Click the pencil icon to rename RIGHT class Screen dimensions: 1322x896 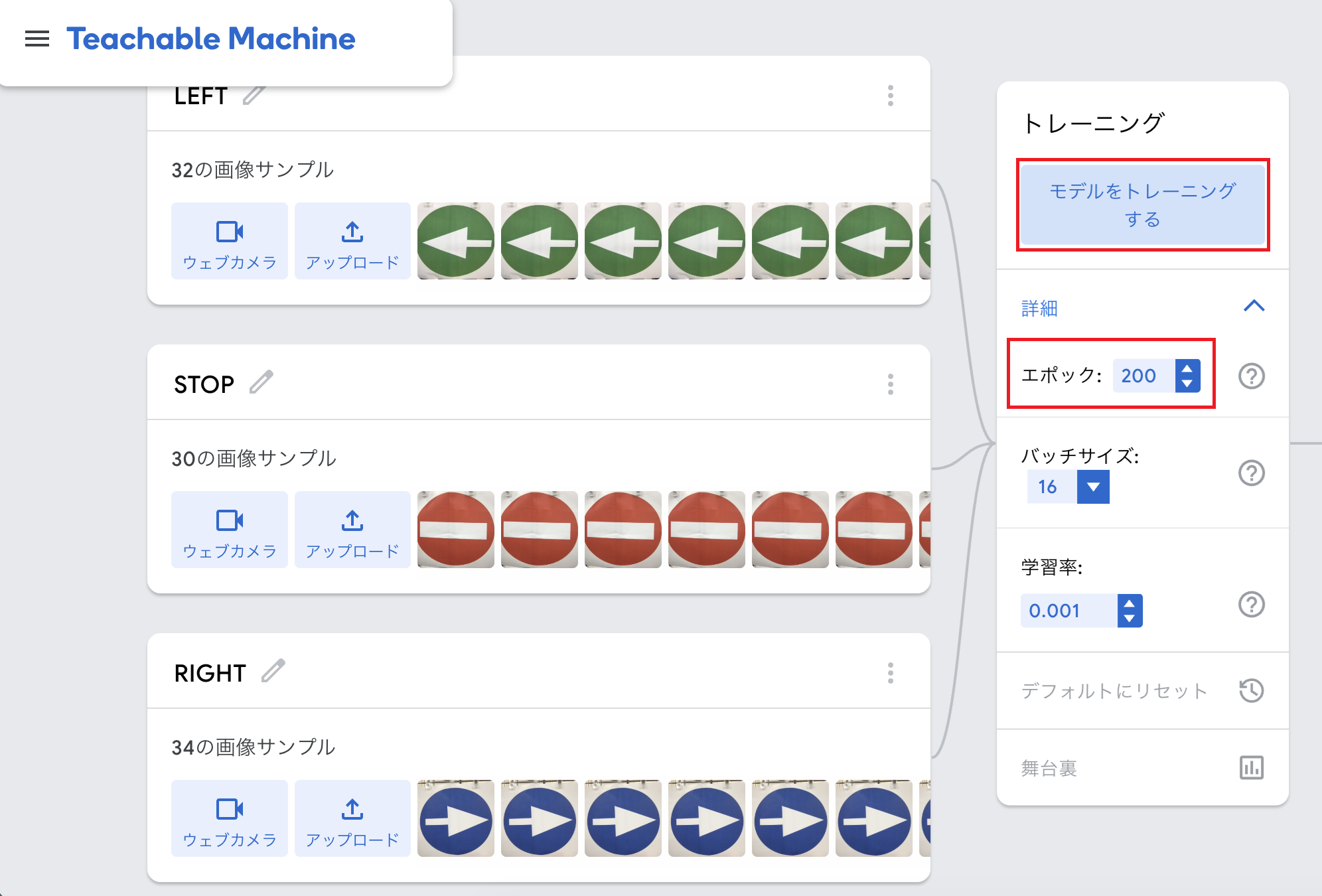273,671
